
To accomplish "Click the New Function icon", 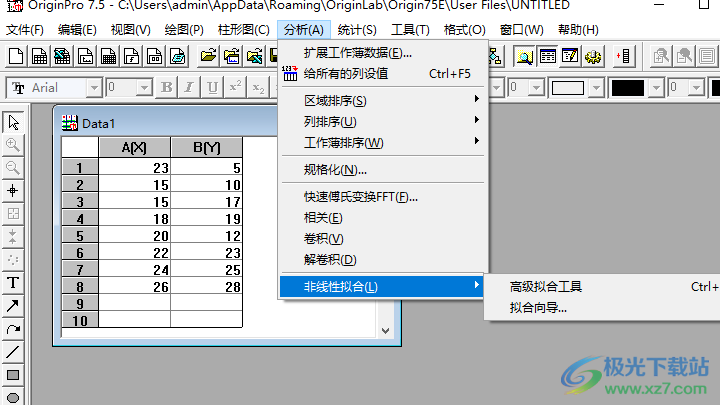I will pos(131,56).
